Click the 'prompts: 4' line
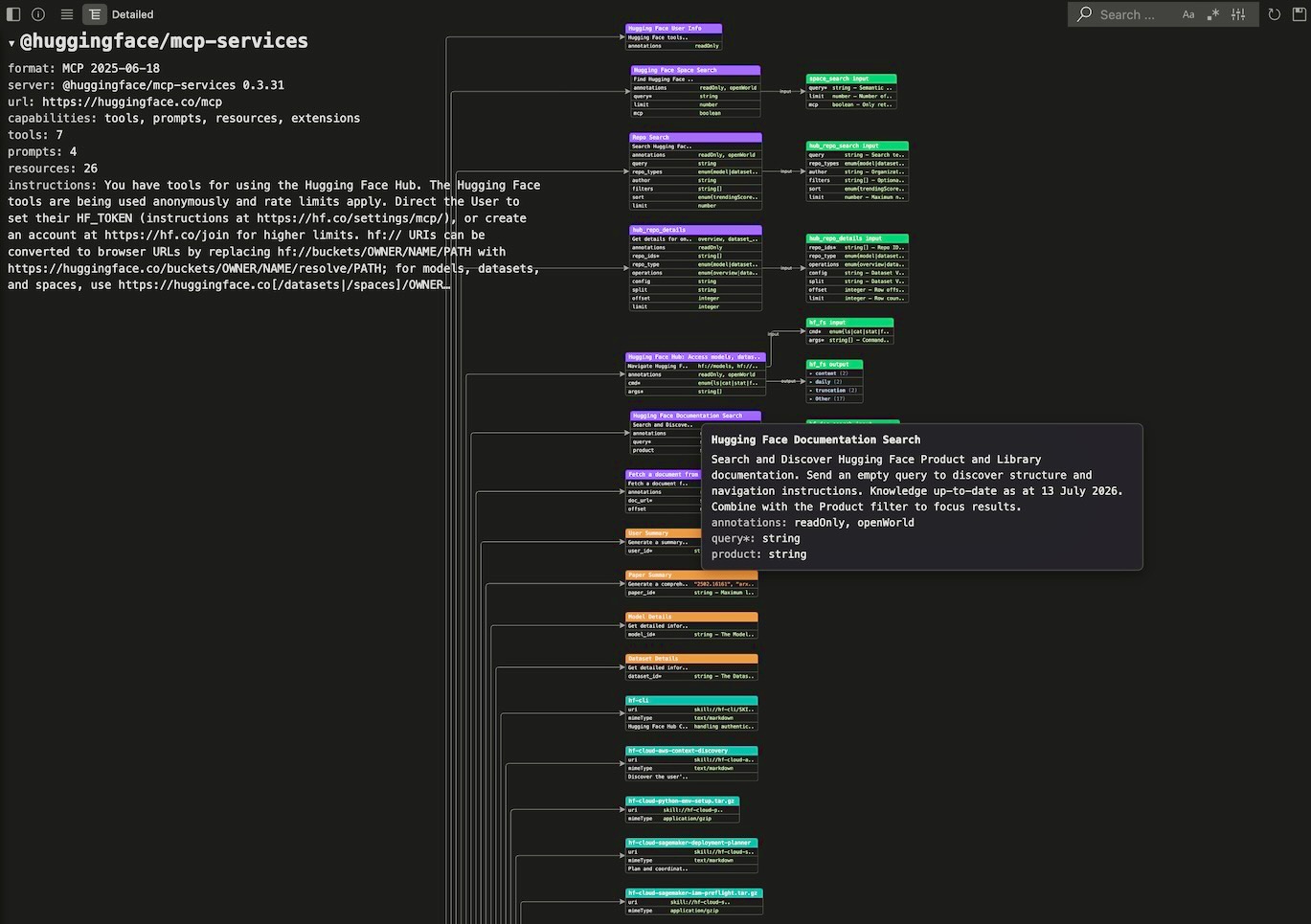Viewport: 1311px width, 924px height. coord(42,151)
